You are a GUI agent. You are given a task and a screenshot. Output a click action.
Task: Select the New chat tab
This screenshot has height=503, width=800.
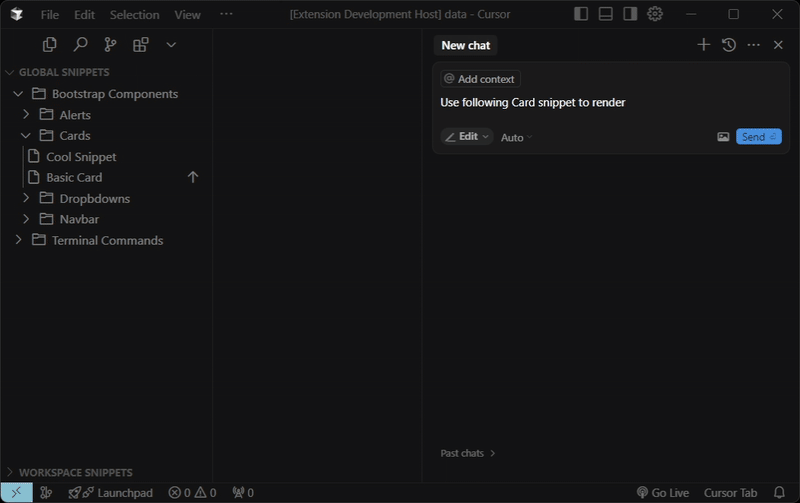pos(465,45)
